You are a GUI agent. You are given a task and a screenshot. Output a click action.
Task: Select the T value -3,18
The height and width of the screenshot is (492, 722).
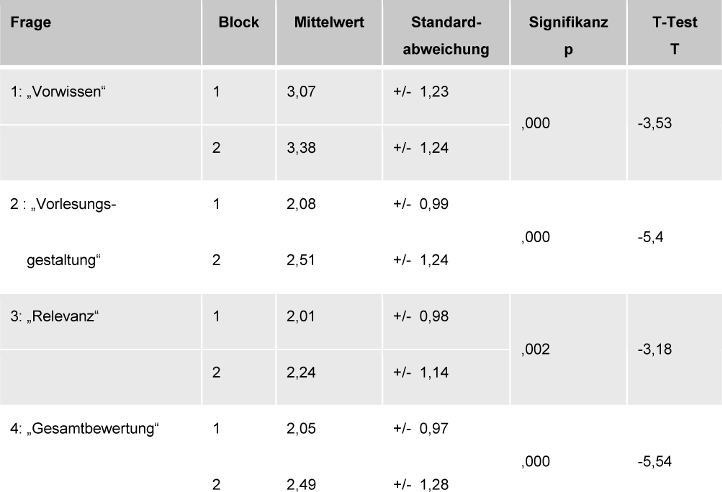click(x=651, y=349)
